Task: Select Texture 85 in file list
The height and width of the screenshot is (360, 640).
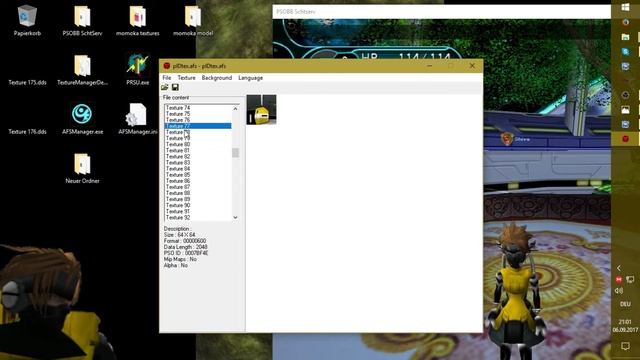Action: [x=198, y=175]
